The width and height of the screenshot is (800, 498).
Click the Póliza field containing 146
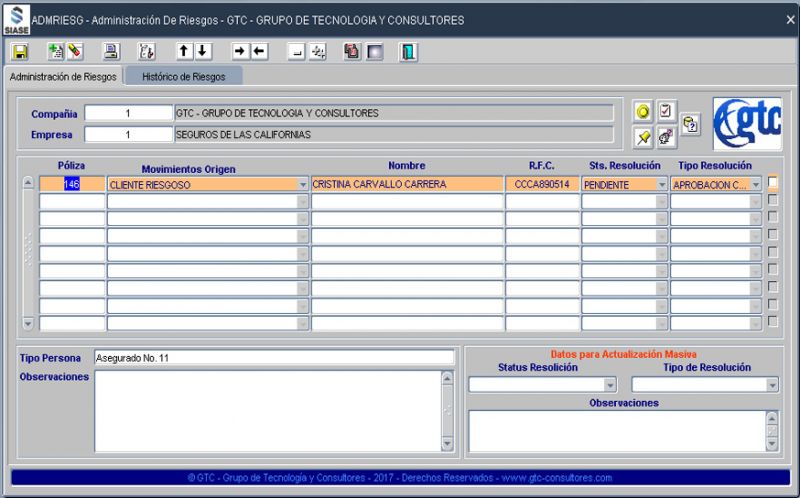coord(71,184)
